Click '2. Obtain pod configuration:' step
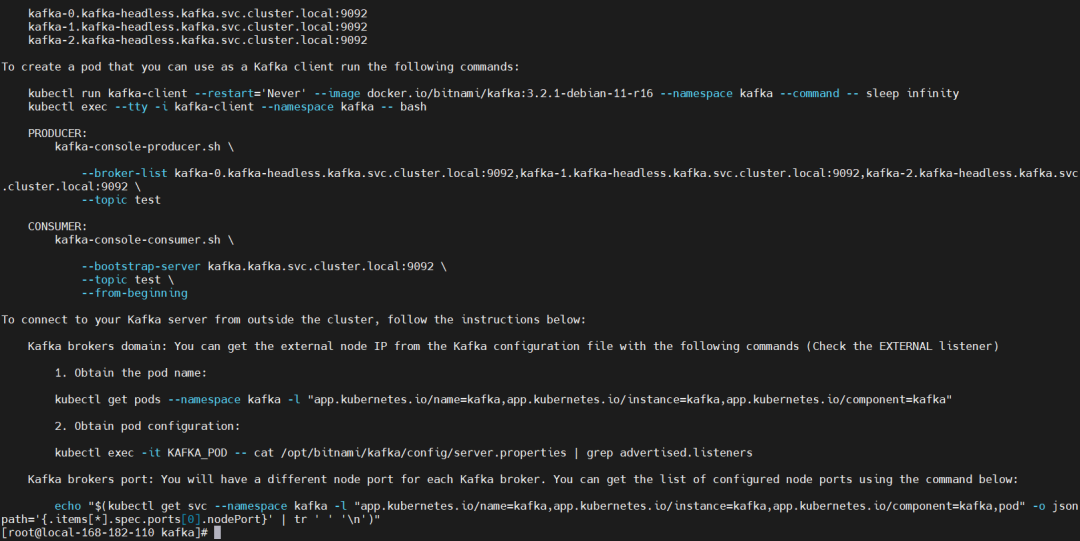 tap(147, 426)
